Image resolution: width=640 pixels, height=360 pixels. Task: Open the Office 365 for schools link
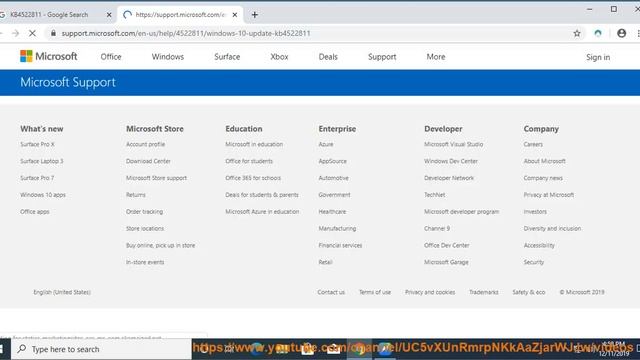tap(253, 178)
